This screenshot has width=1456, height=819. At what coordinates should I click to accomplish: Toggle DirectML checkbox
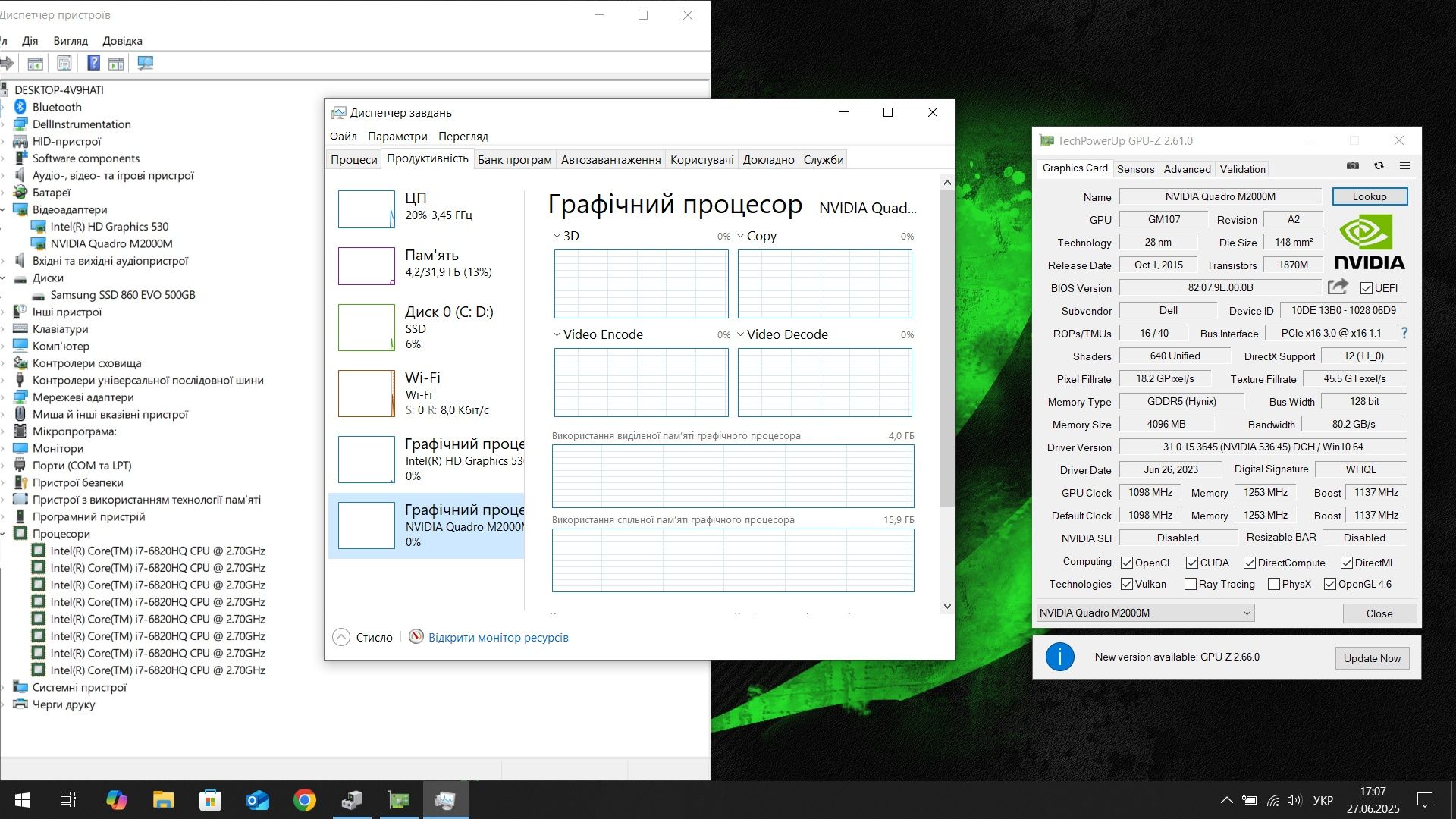click(x=1347, y=563)
